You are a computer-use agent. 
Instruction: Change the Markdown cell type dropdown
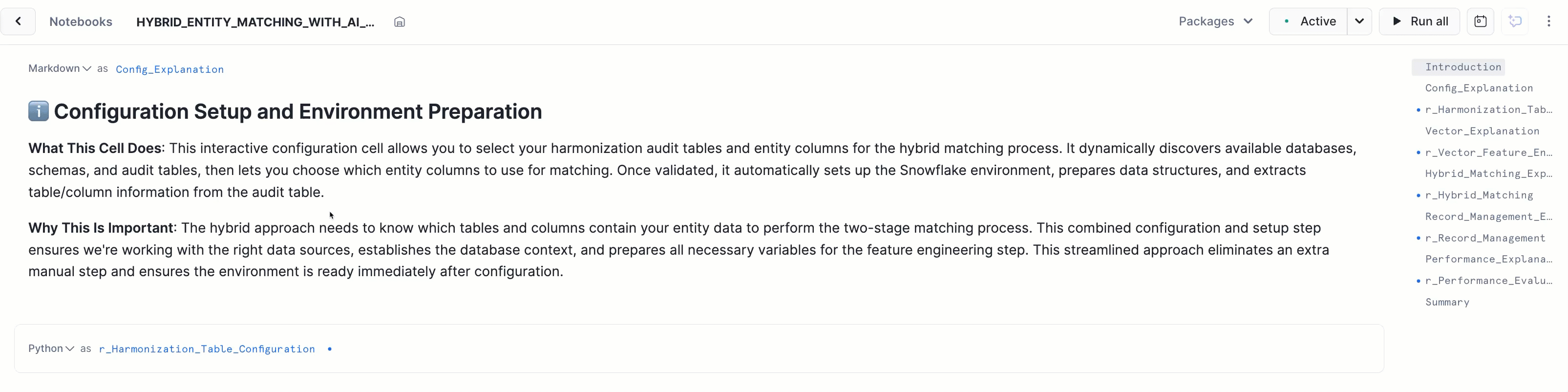point(60,68)
